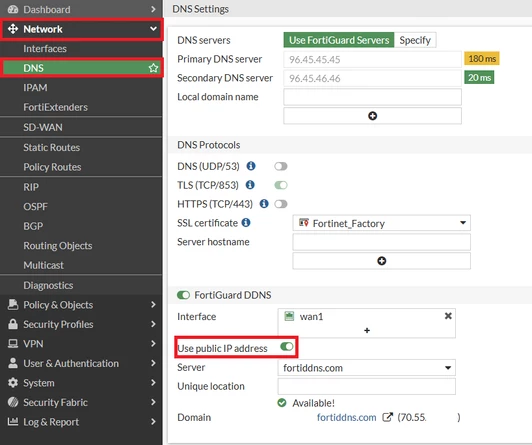Click the TLS (TCP/853) info icon
Image resolution: width=532 pixels, height=445 pixels.
point(250,185)
